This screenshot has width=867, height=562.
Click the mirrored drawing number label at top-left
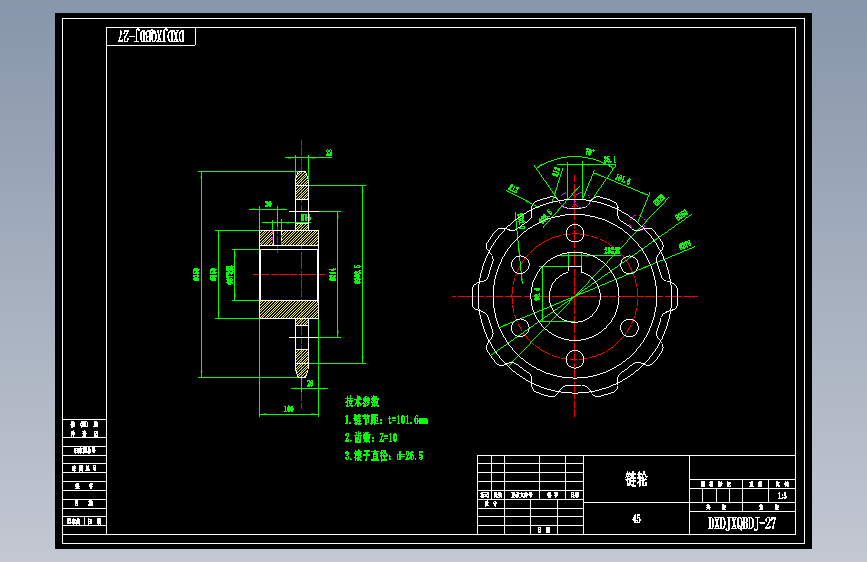[x=151, y=37]
